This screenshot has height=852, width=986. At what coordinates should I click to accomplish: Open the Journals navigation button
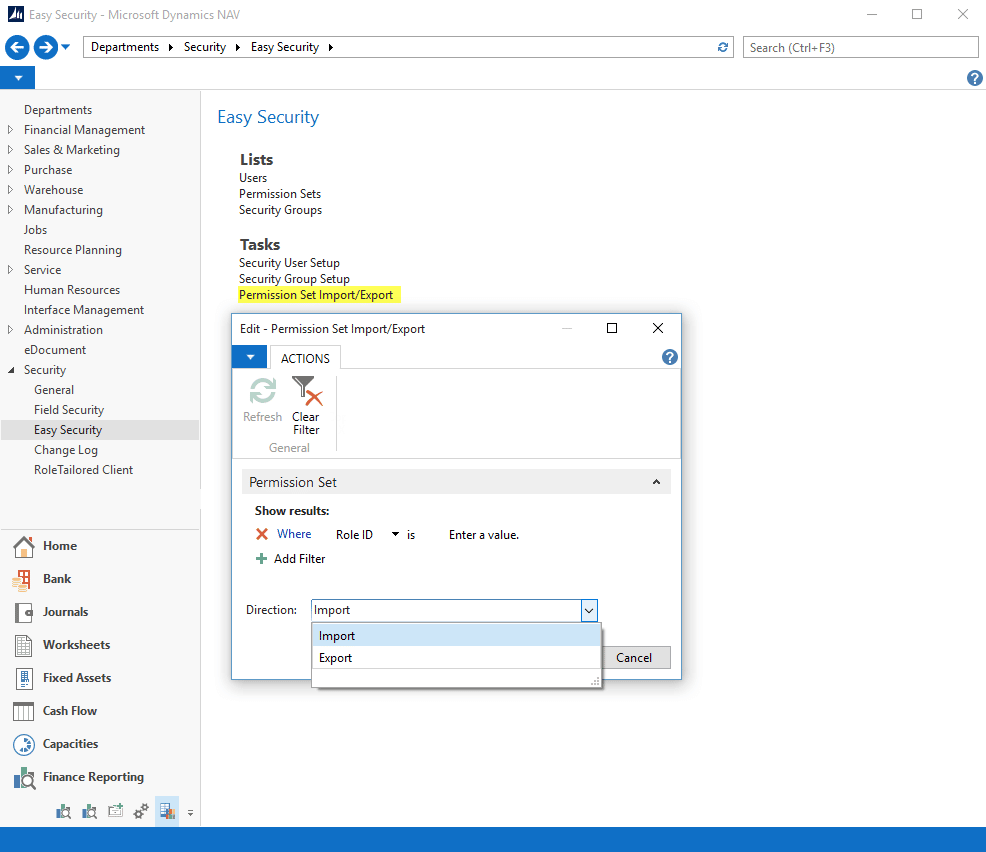pos(51,612)
